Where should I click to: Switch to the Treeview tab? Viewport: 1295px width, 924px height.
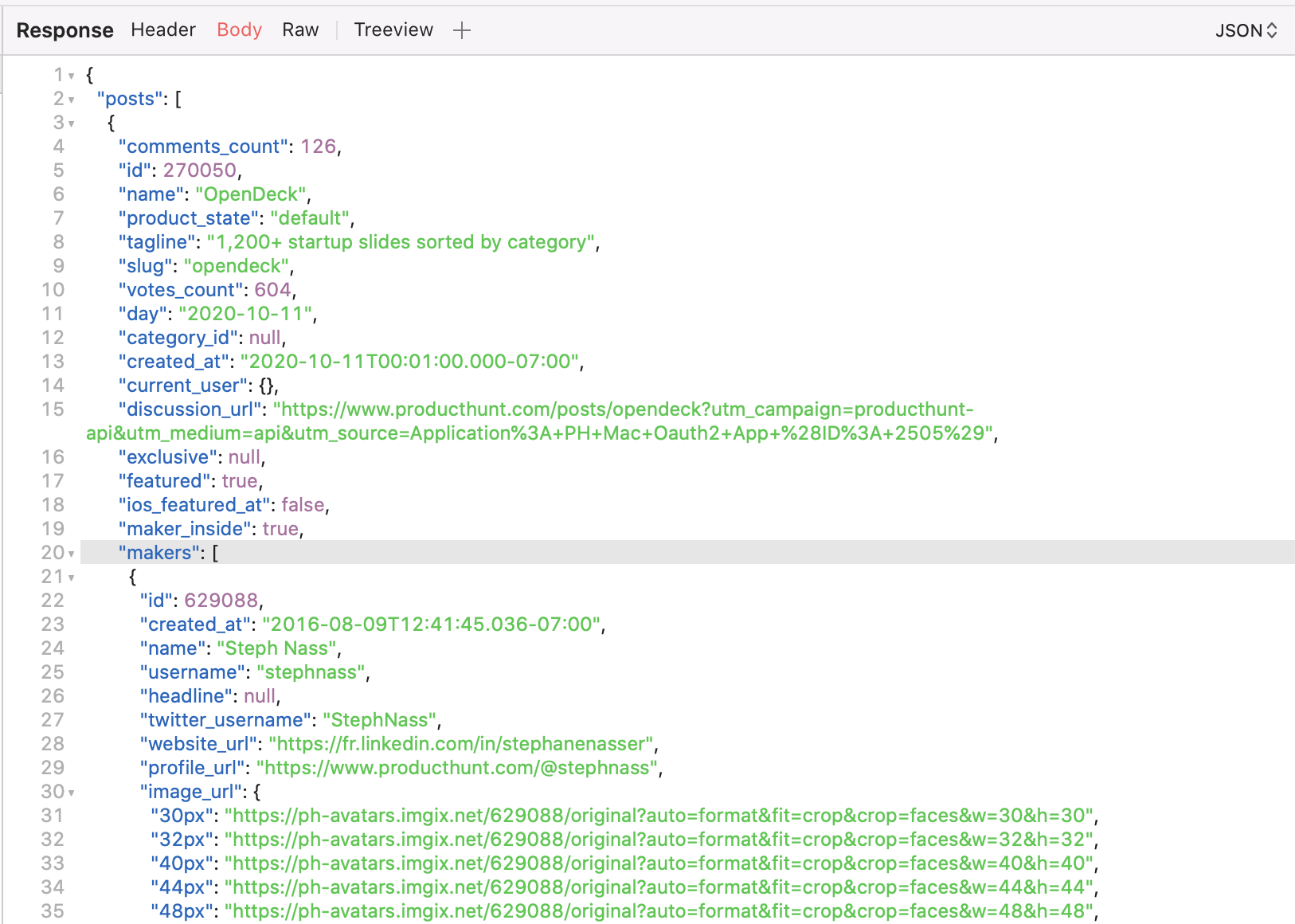click(x=393, y=29)
